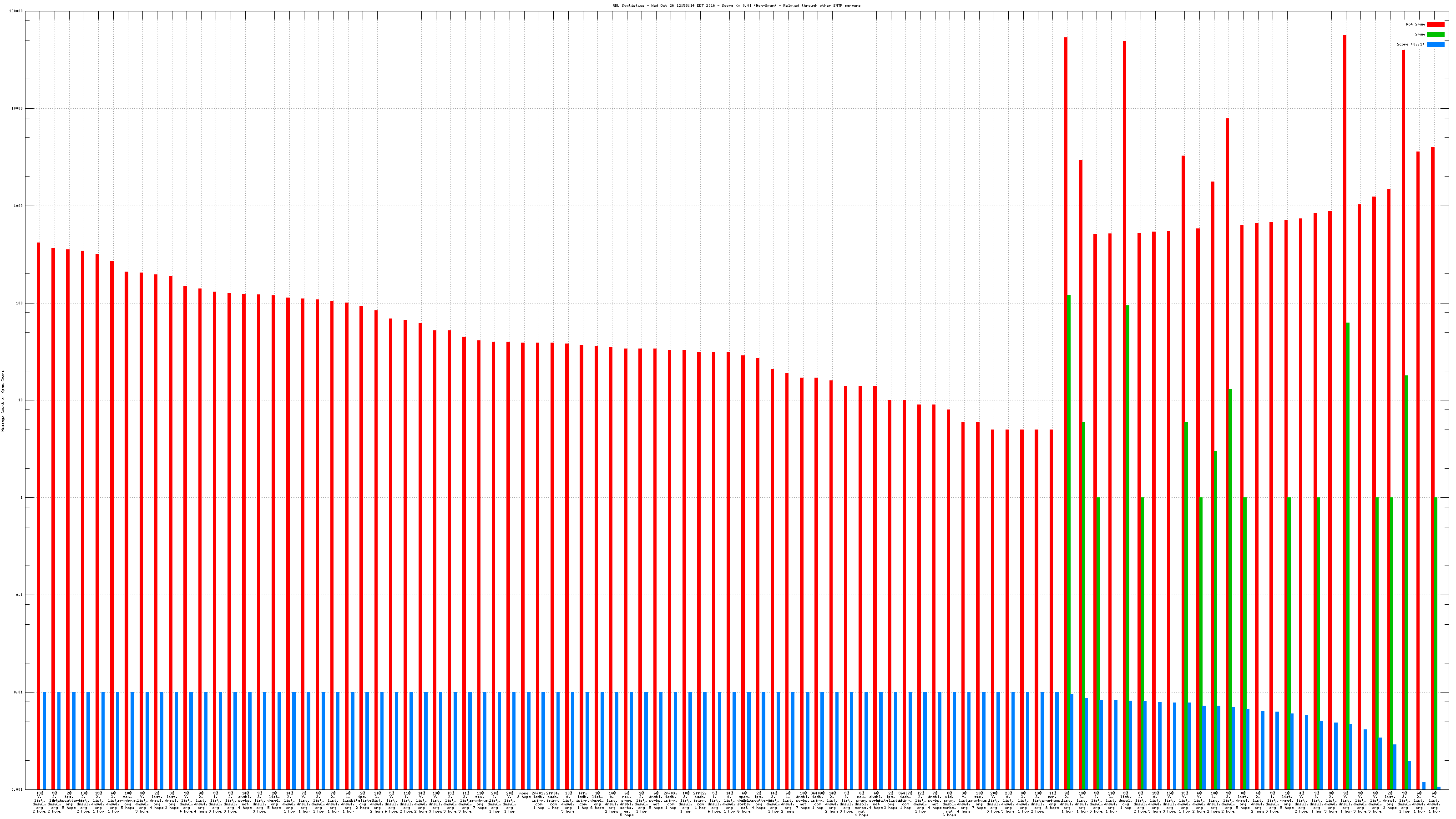Click the 10000 y-axis tick label

tap(18, 109)
